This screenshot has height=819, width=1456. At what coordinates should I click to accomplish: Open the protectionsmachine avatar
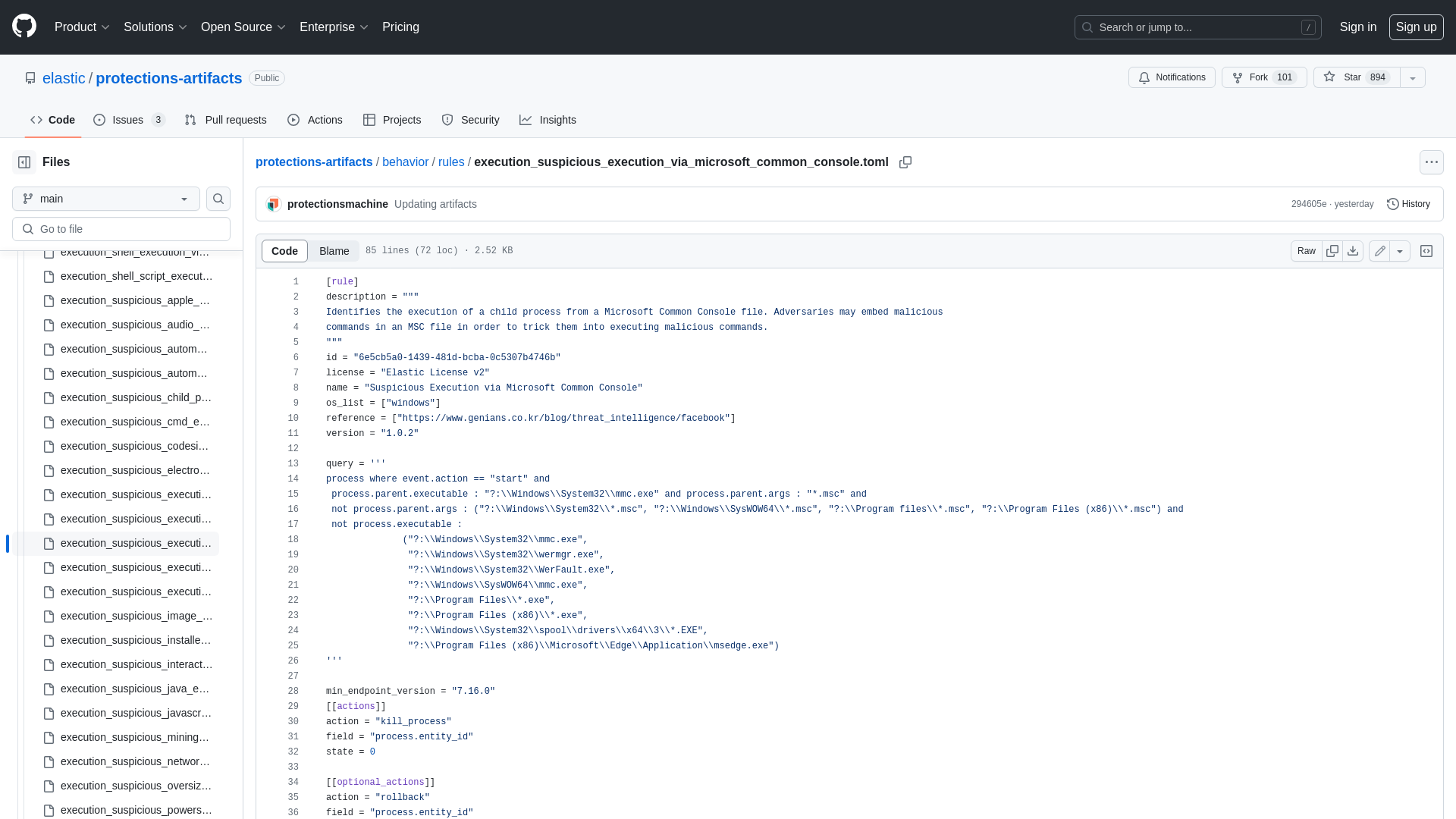point(274,204)
